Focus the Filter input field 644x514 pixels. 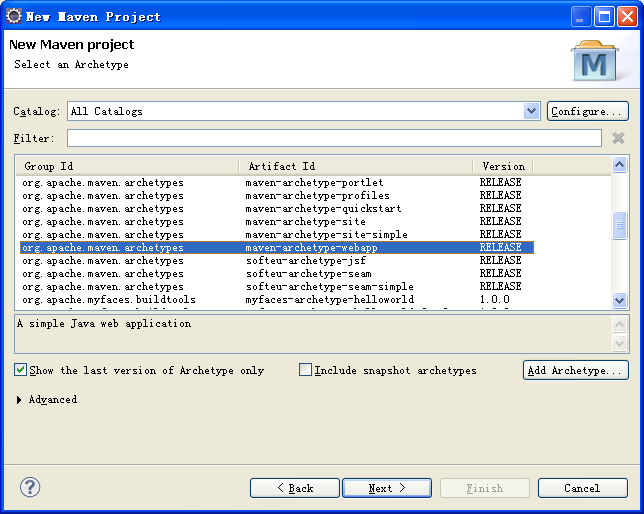(x=334, y=138)
